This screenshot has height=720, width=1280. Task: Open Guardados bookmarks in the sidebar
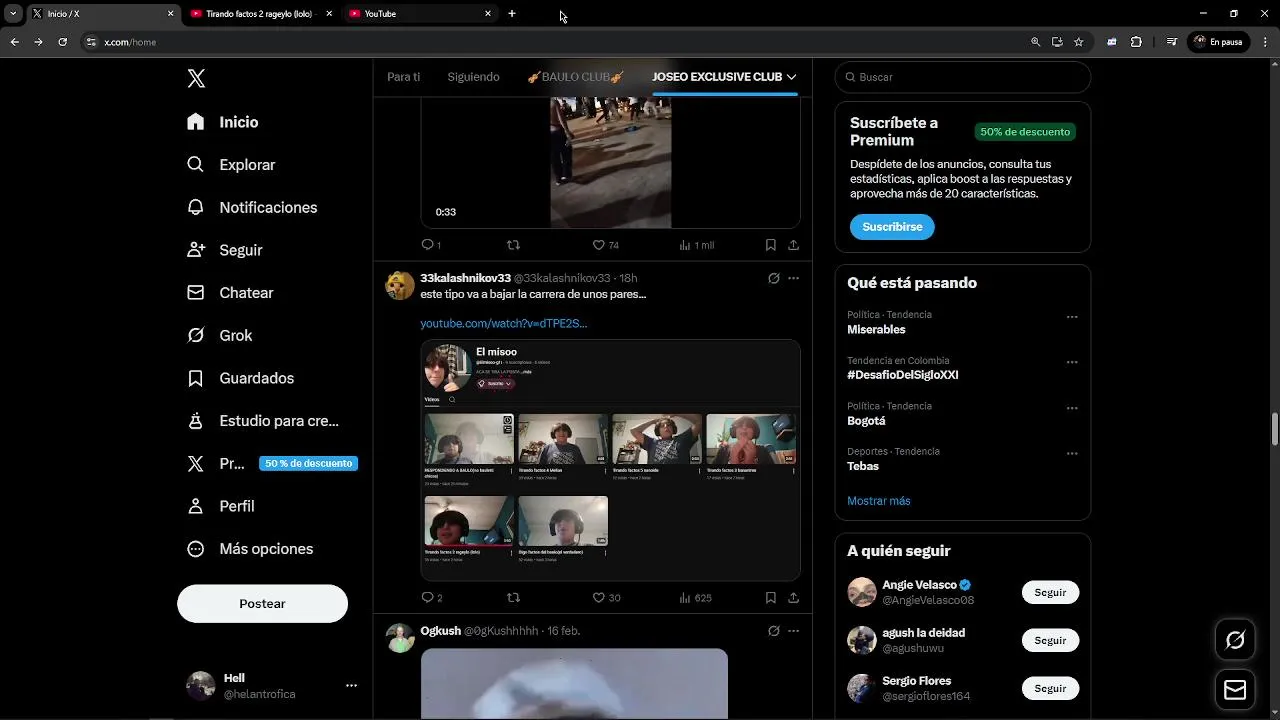[x=240, y=378]
